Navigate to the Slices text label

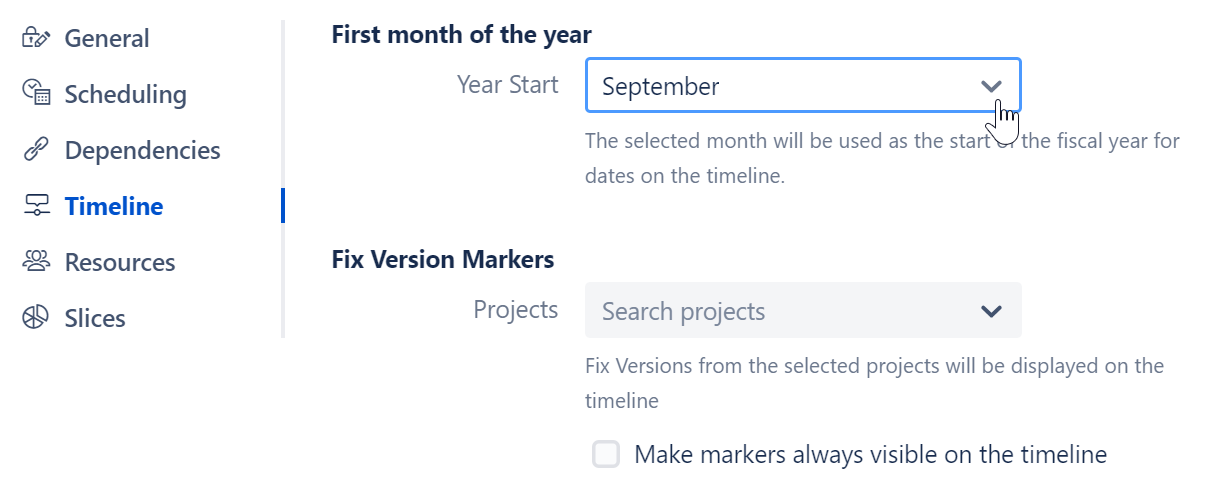pyautogui.click(x=95, y=318)
